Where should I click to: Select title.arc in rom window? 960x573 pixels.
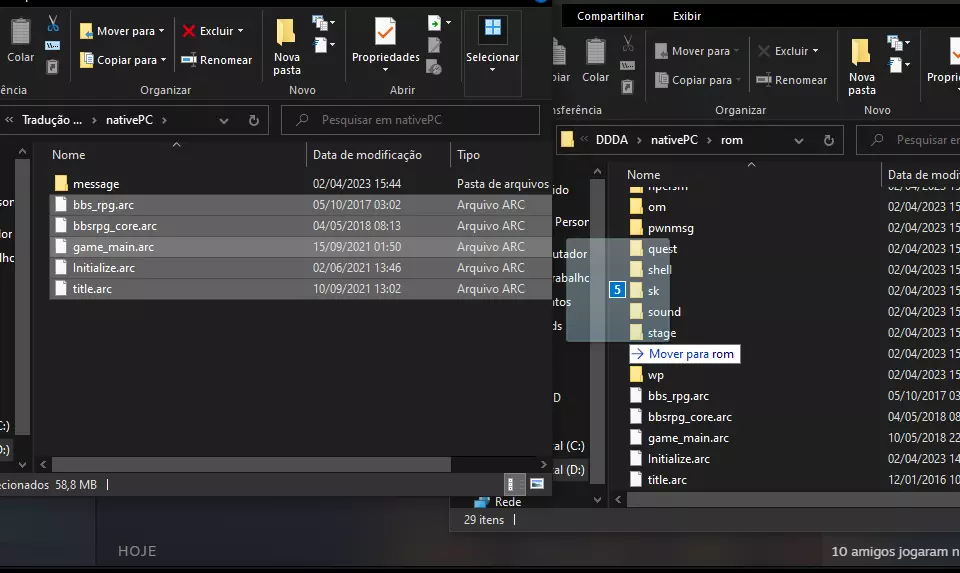click(x=667, y=480)
